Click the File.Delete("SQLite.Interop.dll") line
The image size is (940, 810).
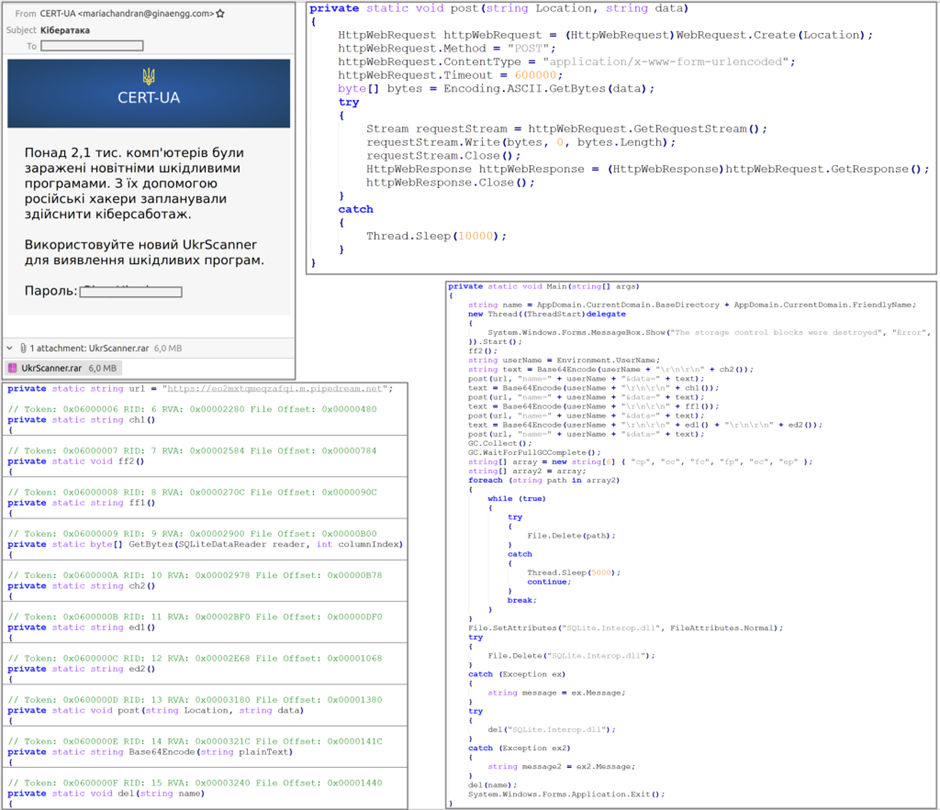tap(571, 655)
